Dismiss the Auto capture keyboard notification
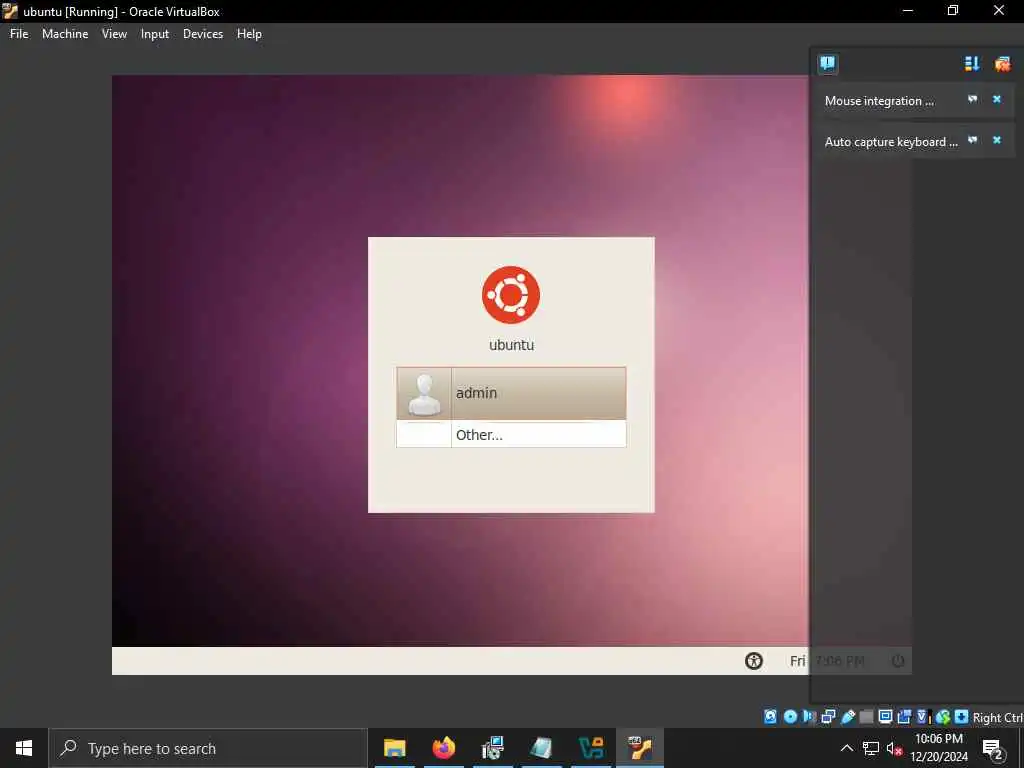The height and width of the screenshot is (768, 1024). tap(997, 140)
